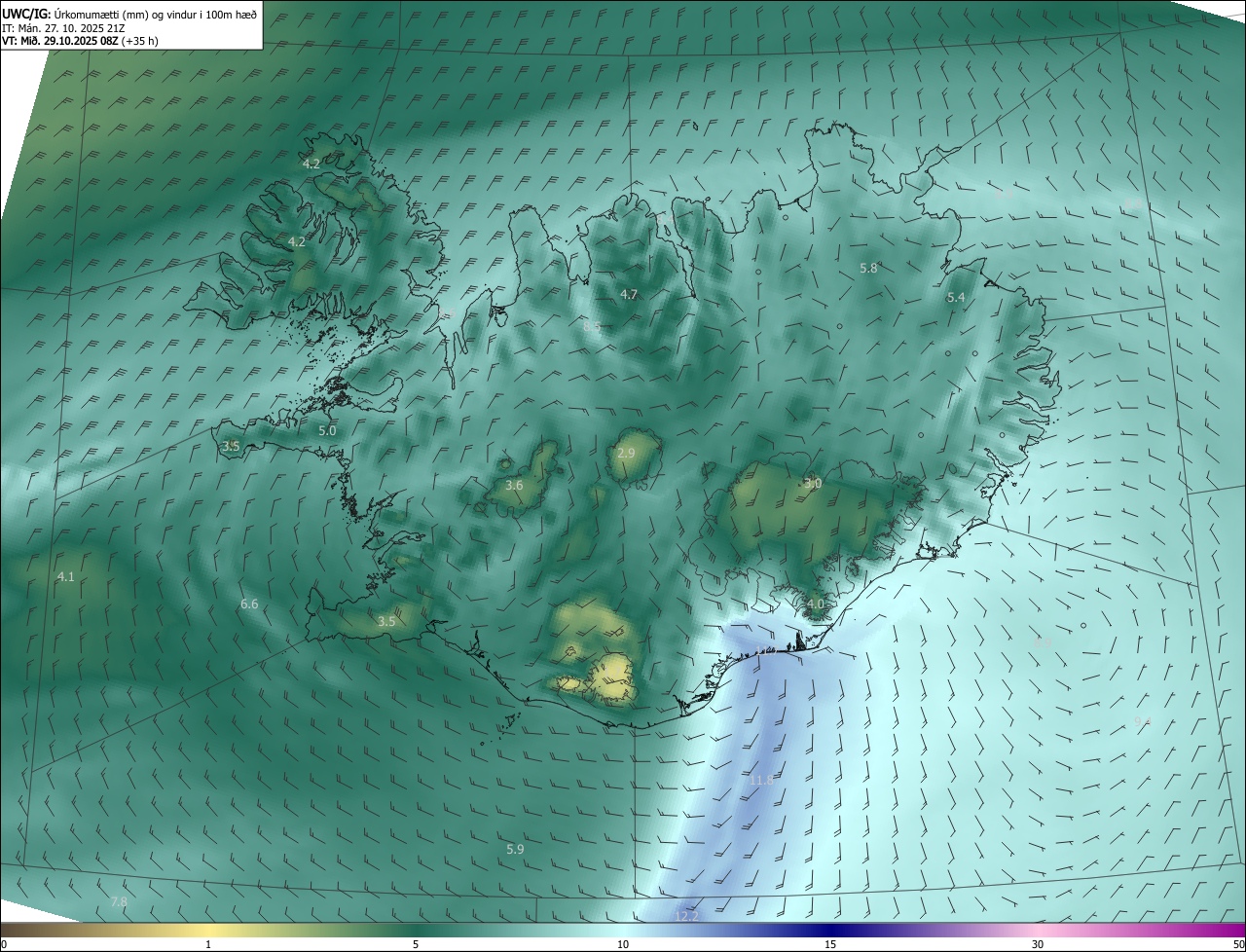
Task: Click the color scale label "30"
Action: pyautogui.click(x=1038, y=944)
